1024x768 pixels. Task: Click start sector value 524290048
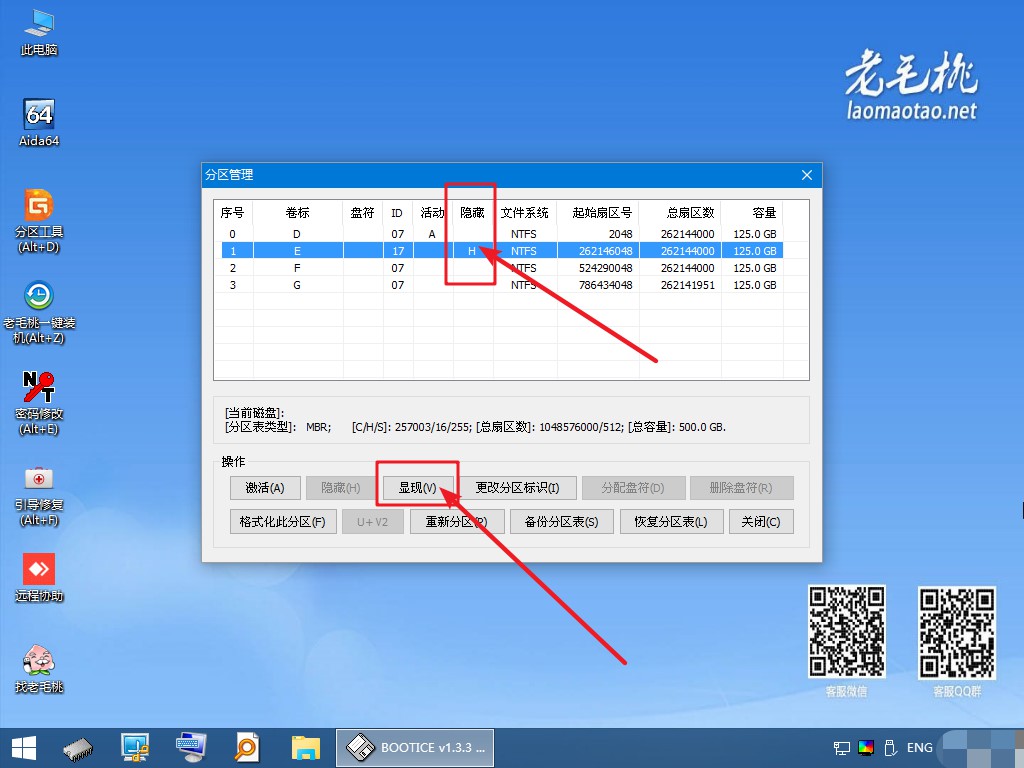click(x=605, y=268)
